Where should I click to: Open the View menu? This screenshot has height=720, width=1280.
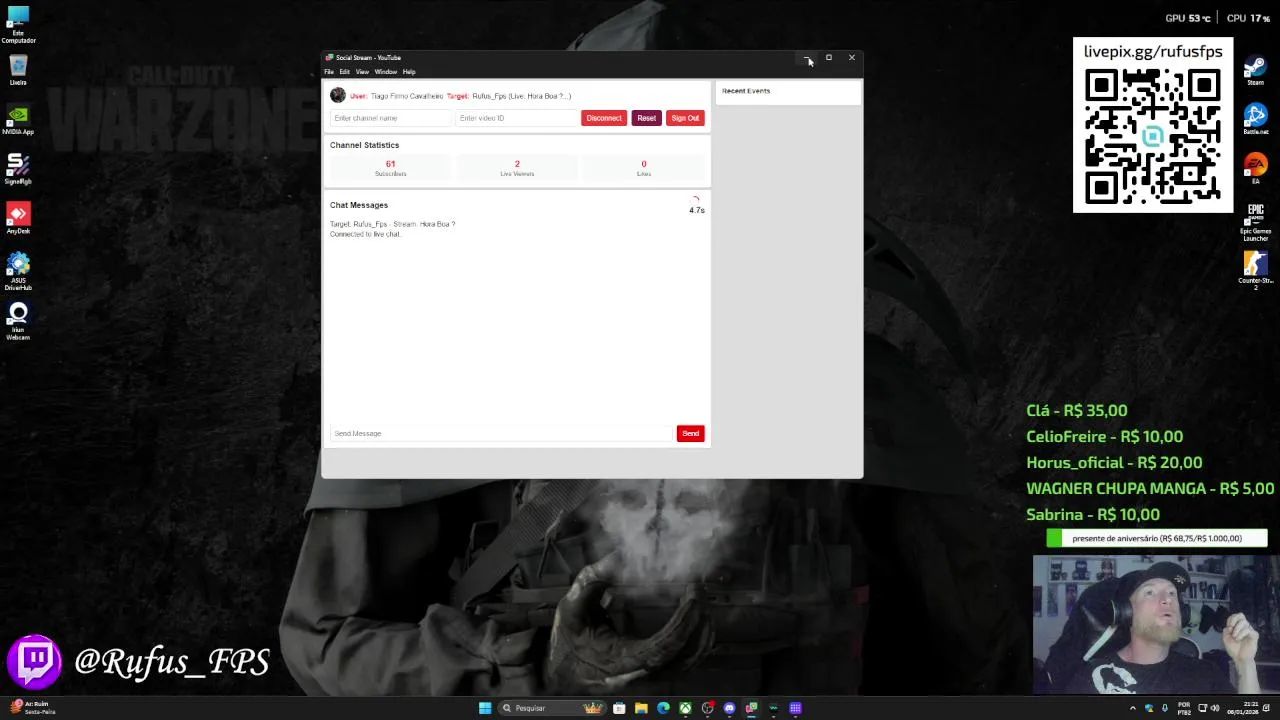(362, 72)
